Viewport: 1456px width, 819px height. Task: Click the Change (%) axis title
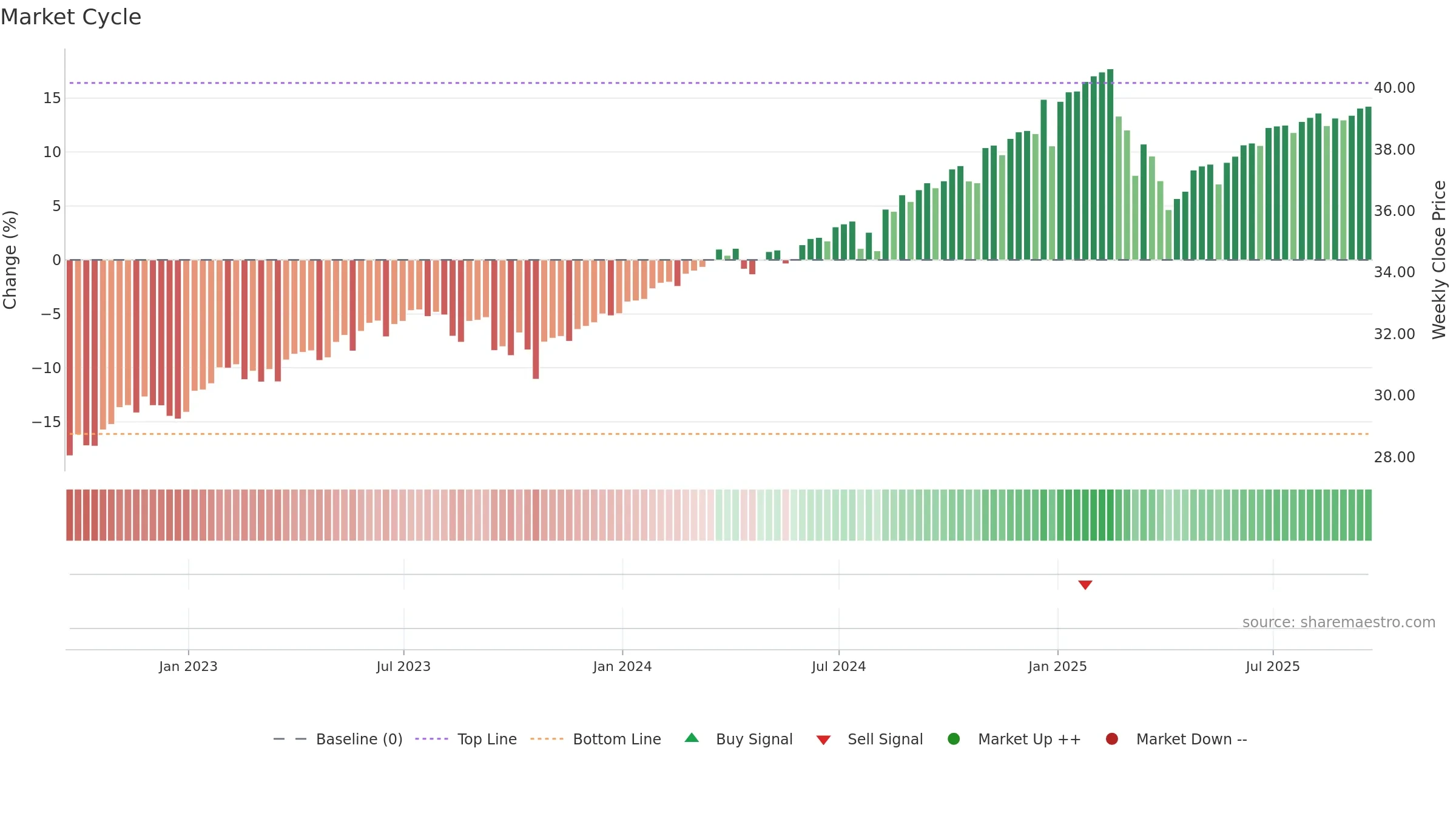click(x=10, y=260)
